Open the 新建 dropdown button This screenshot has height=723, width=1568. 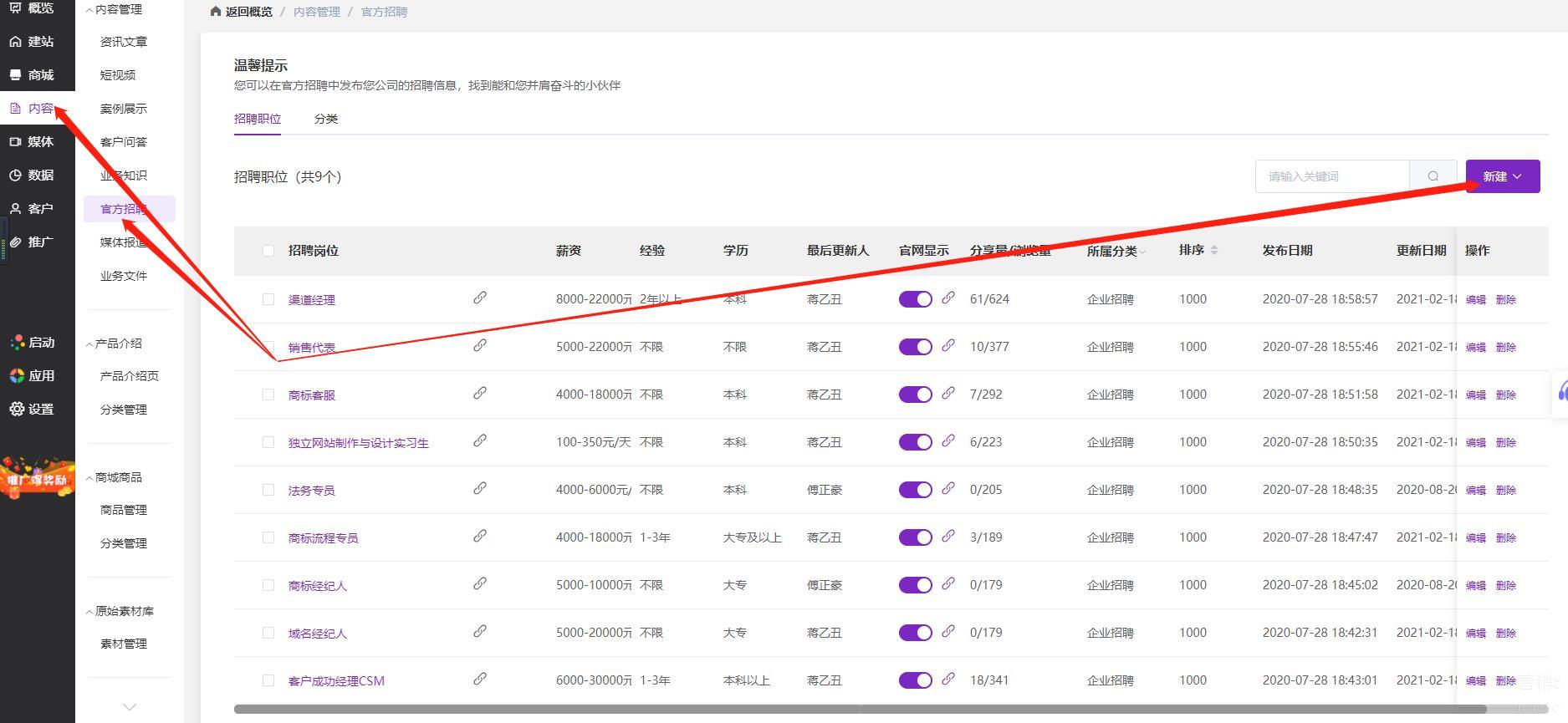click(1502, 176)
